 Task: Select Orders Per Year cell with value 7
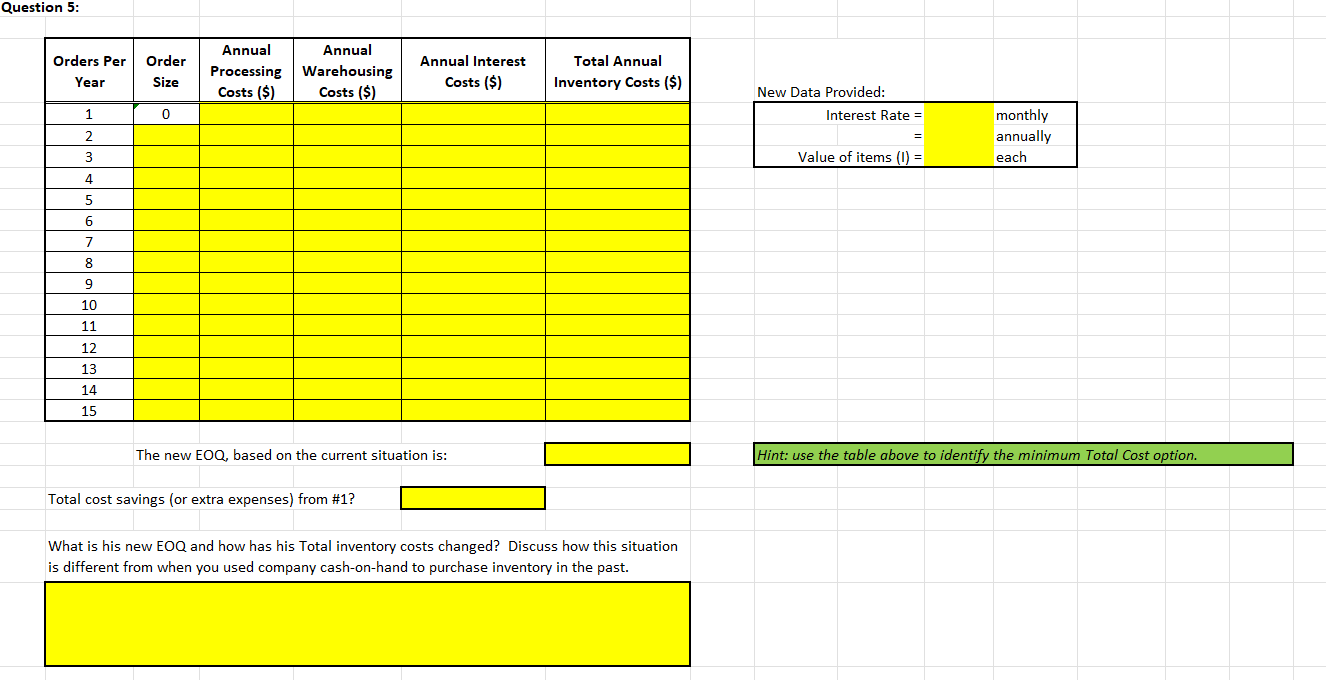coord(89,241)
